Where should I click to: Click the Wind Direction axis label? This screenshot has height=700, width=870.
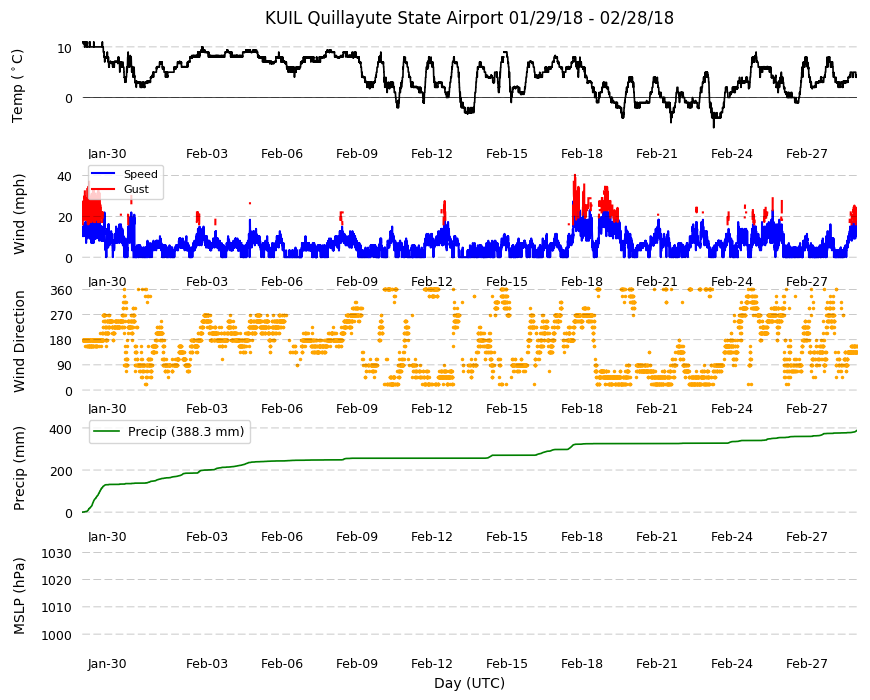coord(19,341)
